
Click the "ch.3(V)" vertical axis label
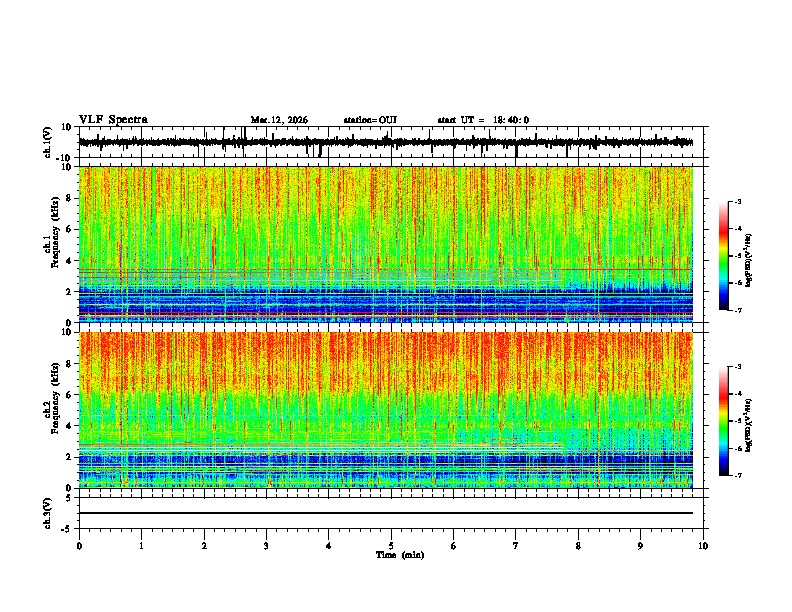point(48,514)
